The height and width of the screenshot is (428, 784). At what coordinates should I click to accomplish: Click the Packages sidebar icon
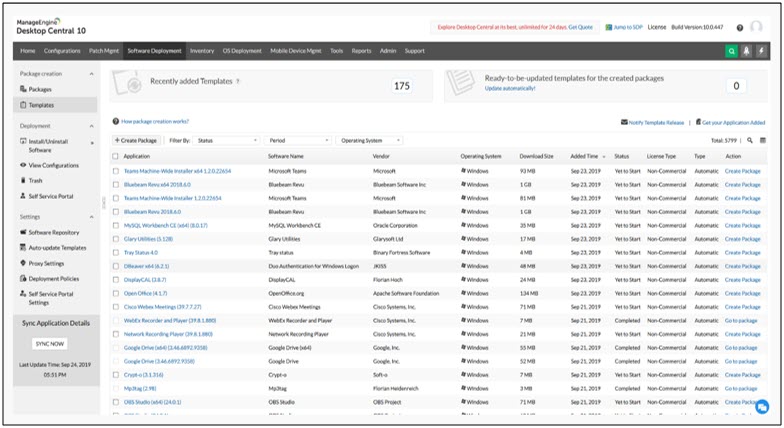[23, 89]
